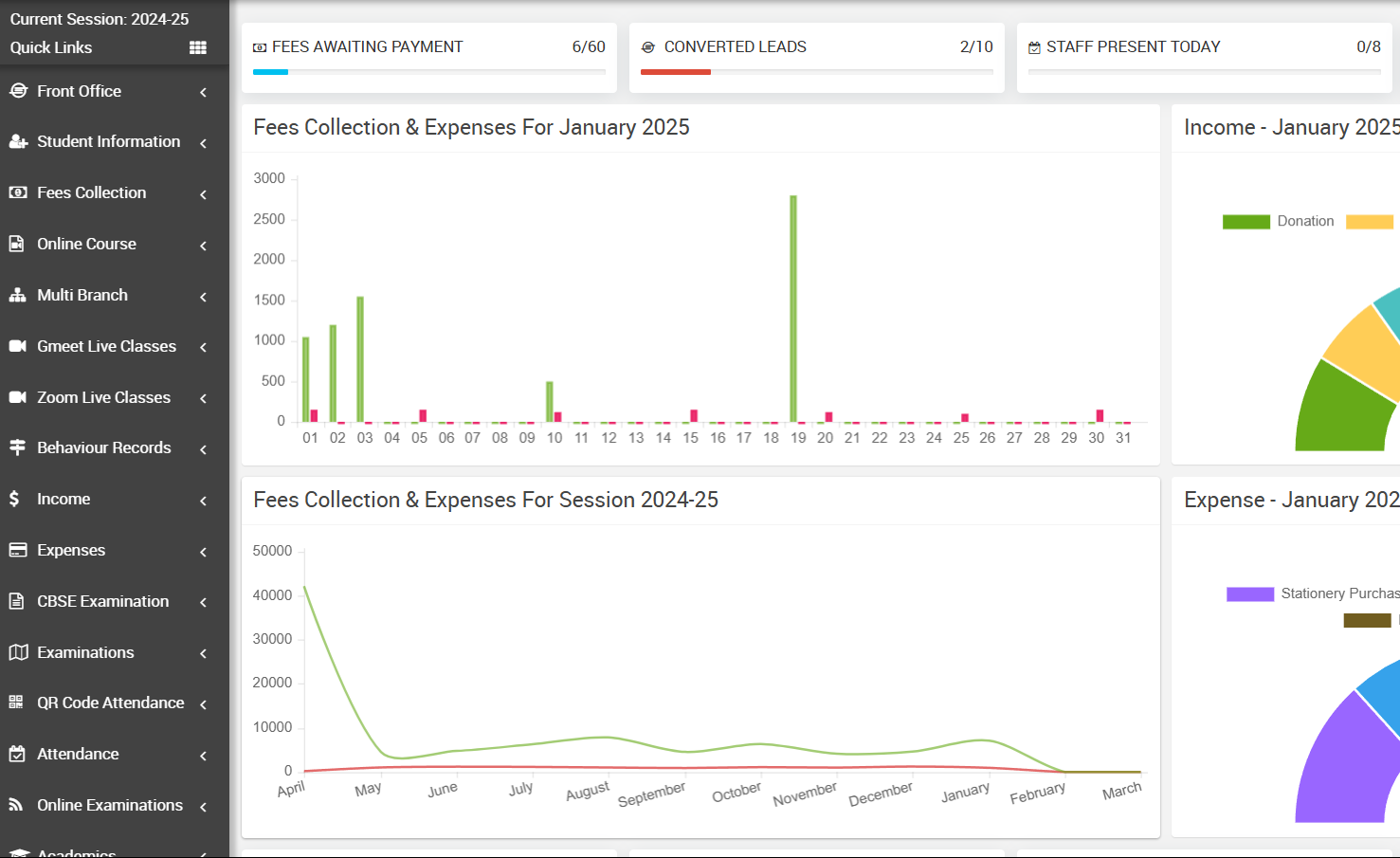Screen dimensions: 1400x858
Task: Open the Converted Leads card
Action: [x=817, y=58]
